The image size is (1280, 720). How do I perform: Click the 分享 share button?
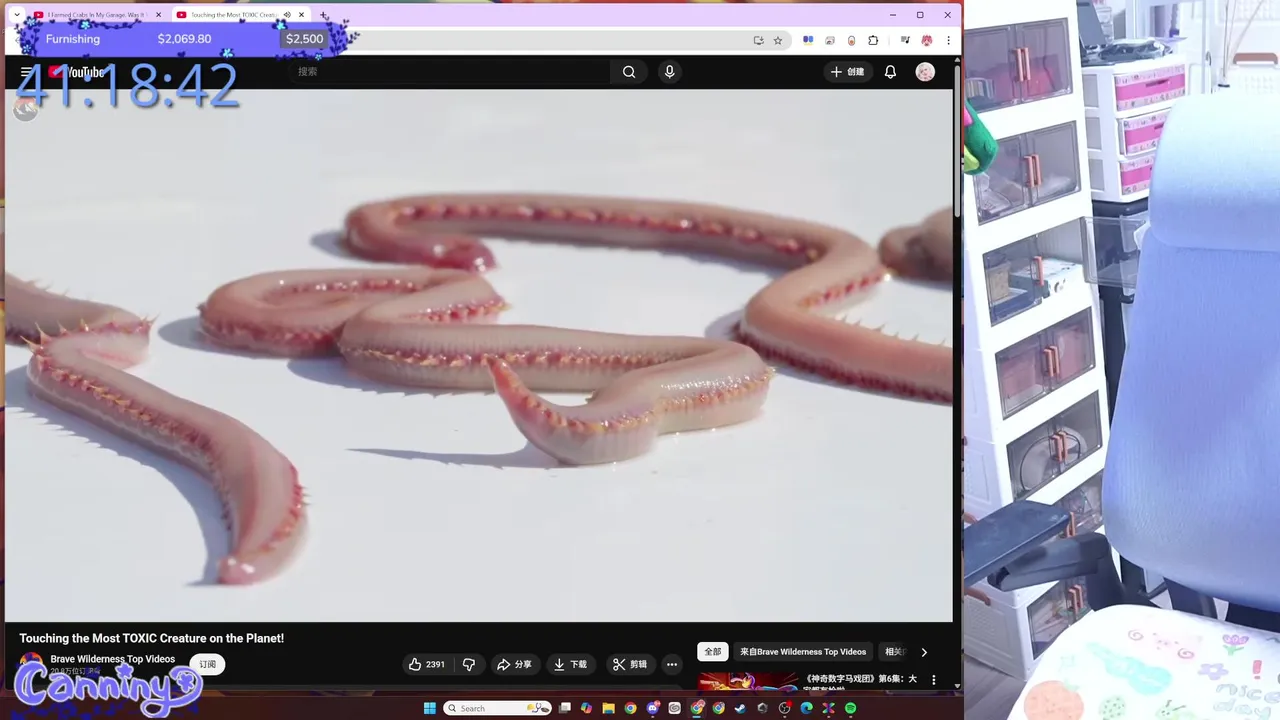click(514, 664)
